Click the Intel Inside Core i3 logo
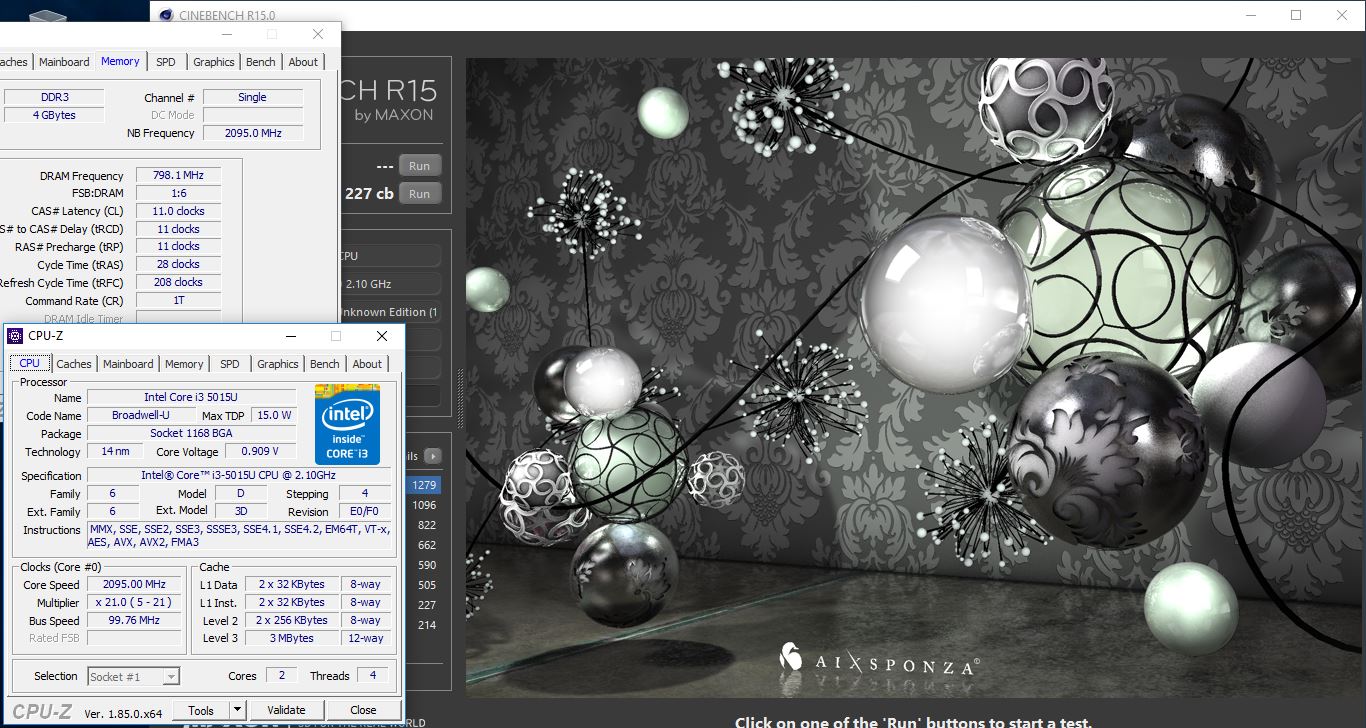This screenshot has height=728, width=1366. tap(347, 424)
